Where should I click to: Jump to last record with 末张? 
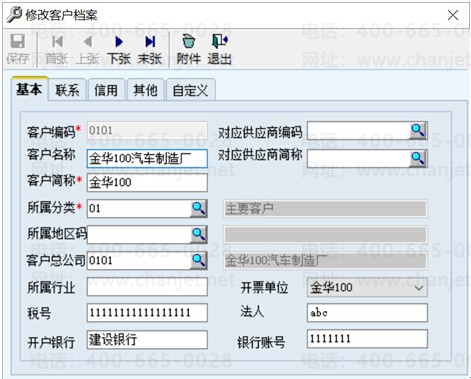pos(150,49)
